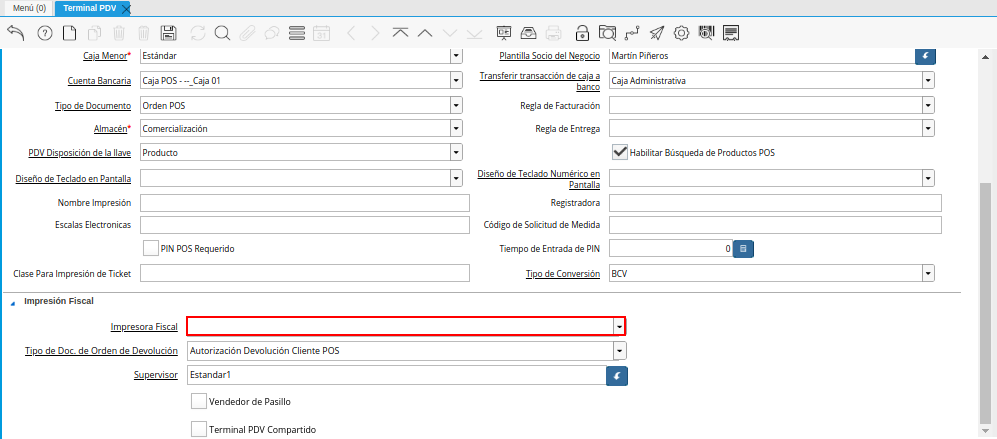Open Diseño de Teclado Numérico en Pantalla dropdown
997x439 pixels.
[x=929, y=179]
